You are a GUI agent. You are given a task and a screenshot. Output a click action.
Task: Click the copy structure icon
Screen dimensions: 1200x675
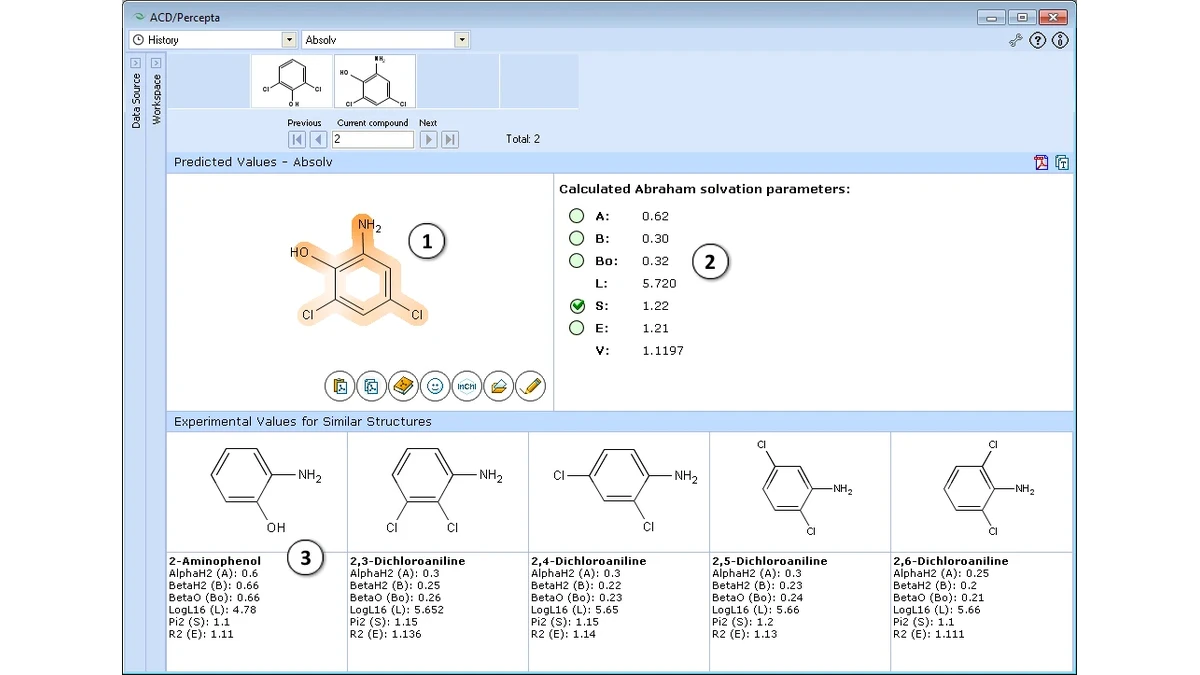[372, 386]
